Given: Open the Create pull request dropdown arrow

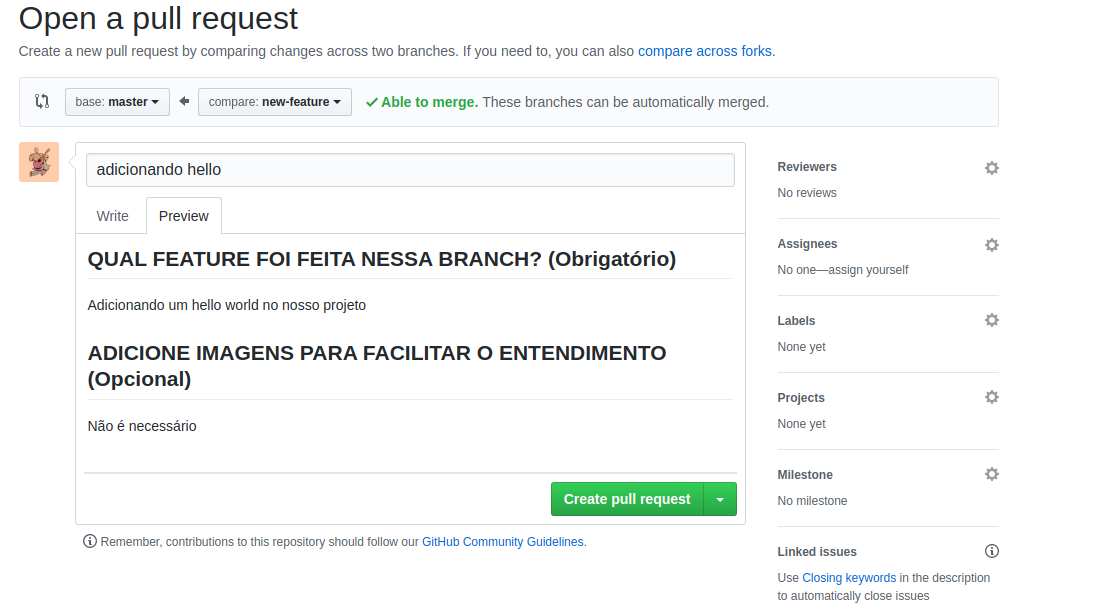Looking at the screenshot, I should coord(722,498).
